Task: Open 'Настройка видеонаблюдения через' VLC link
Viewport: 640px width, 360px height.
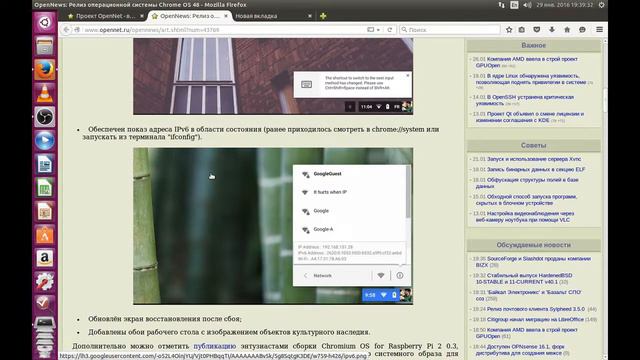Action: (x=525, y=216)
